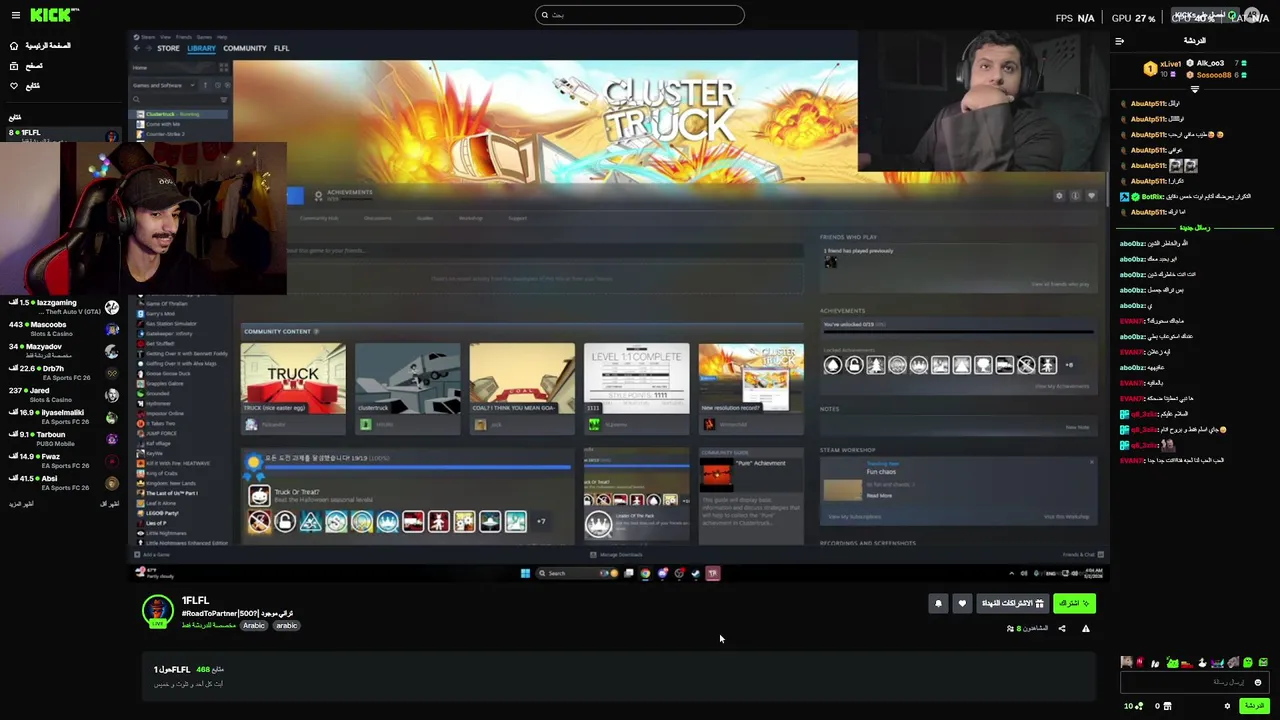Image resolution: width=1280 pixels, height=720 pixels.
Task: Collapse sidebar with Show Less link
Action: point(109,504)
